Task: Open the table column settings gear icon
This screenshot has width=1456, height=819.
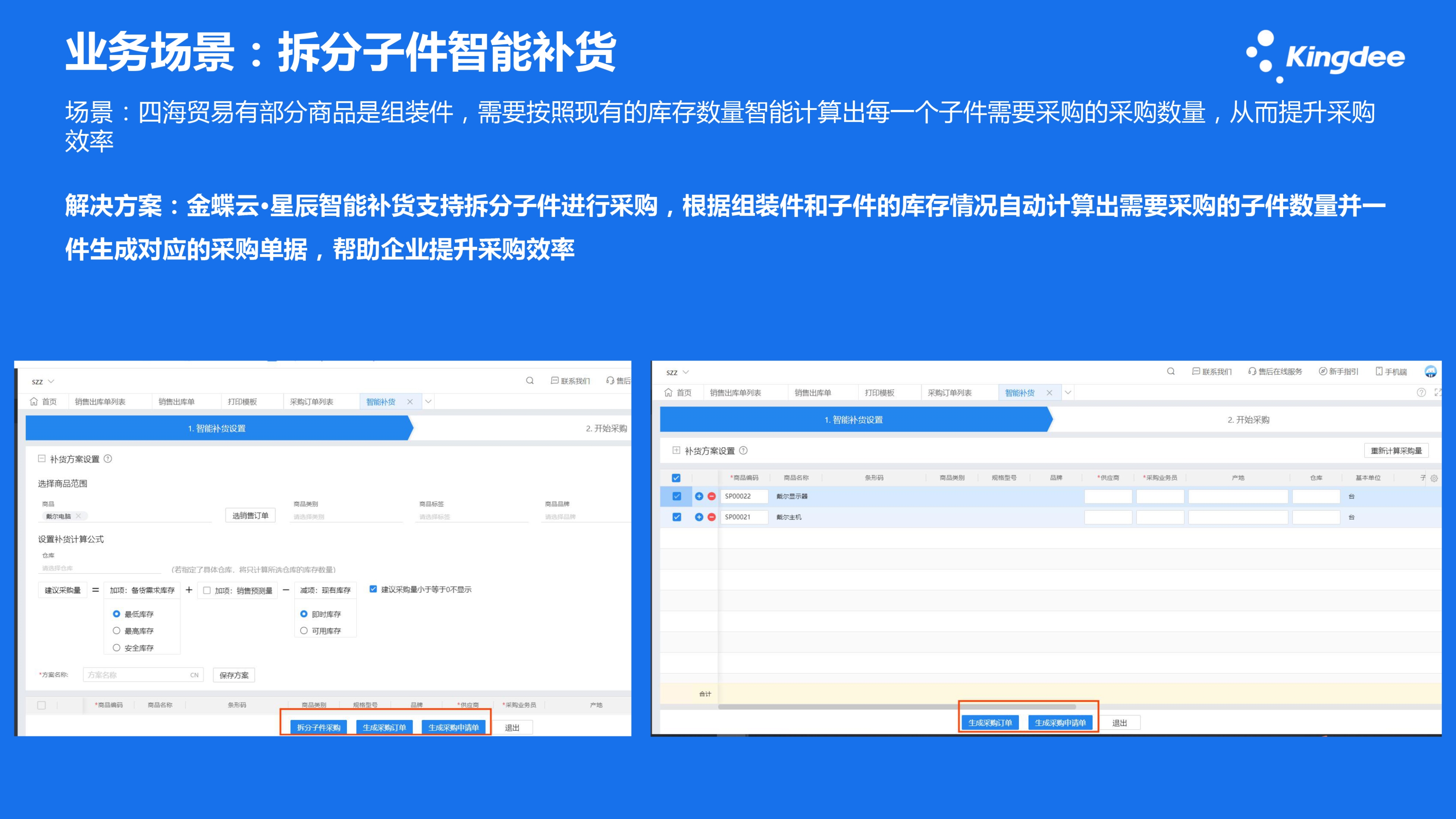Action: tap(1434, 478)
